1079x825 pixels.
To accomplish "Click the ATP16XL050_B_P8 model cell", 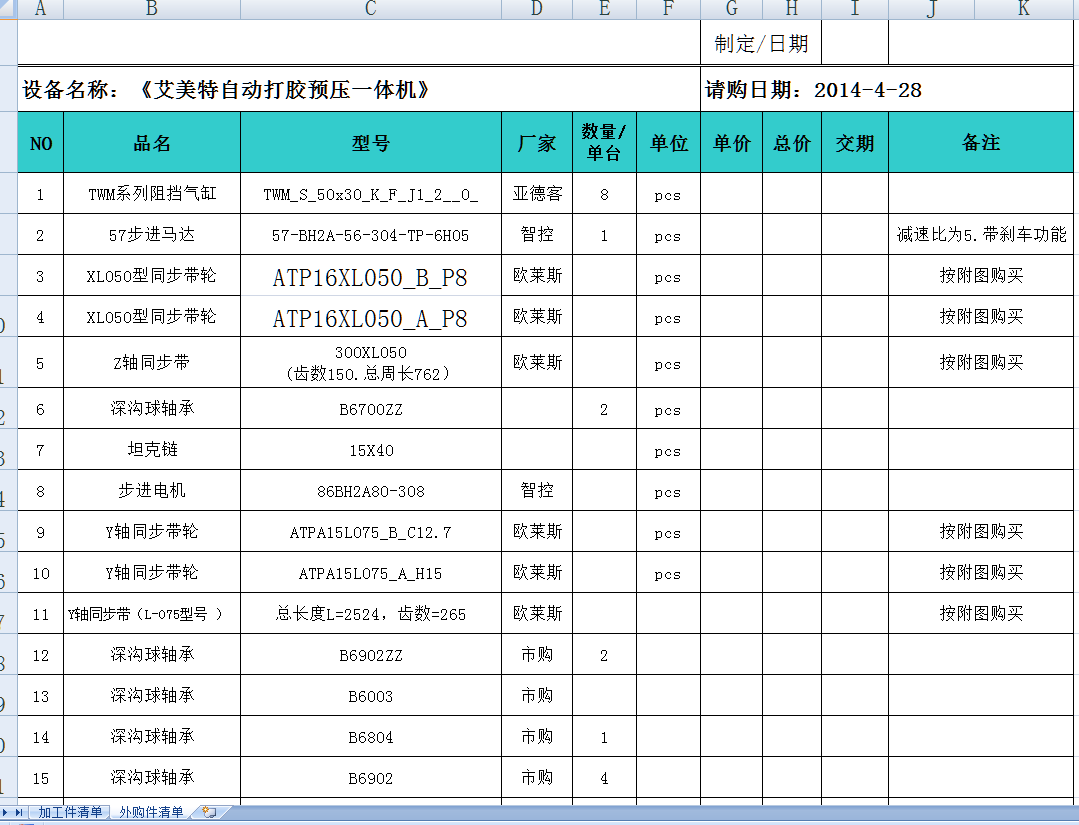I will click(371, 277).
